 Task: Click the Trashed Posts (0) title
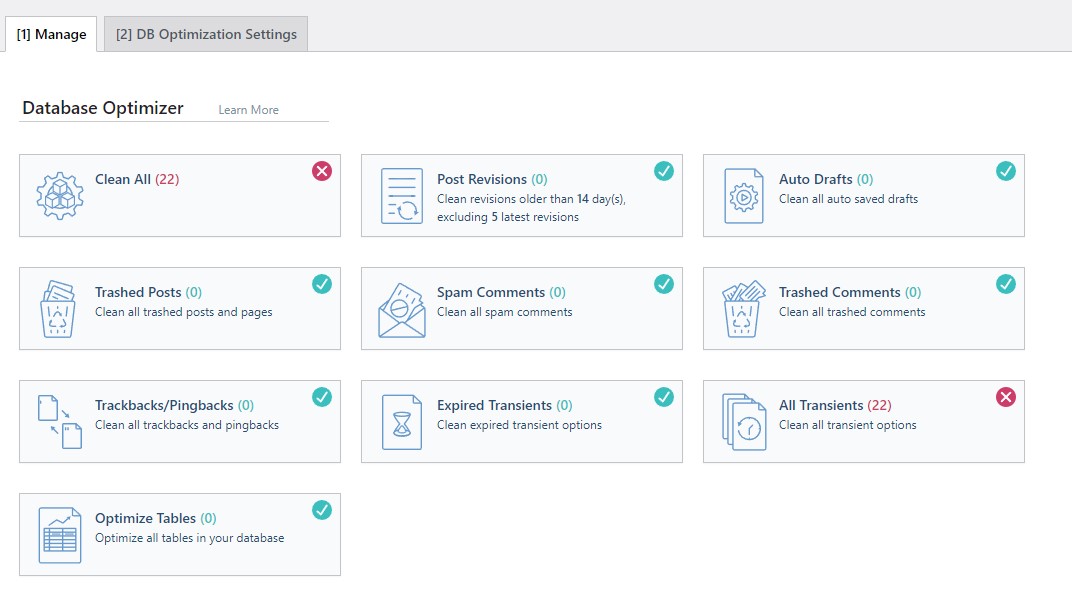click(148, 293)
